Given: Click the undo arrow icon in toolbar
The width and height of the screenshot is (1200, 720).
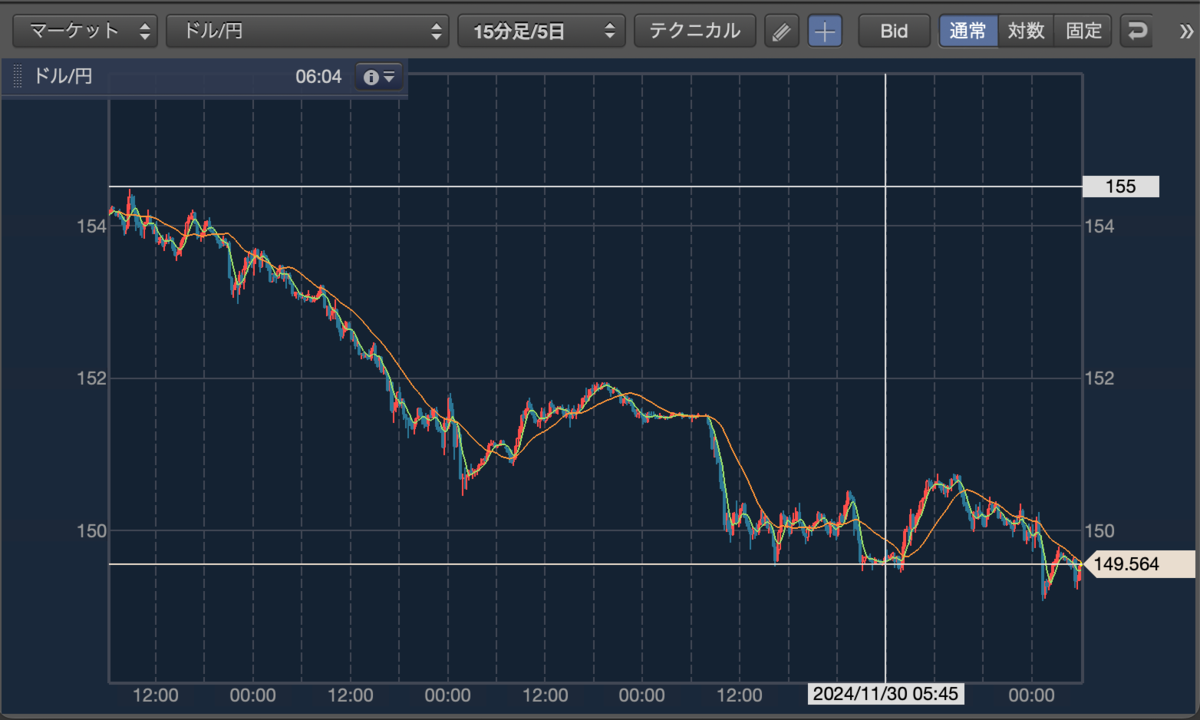Looking at the screenshot, I should 1137,31.
